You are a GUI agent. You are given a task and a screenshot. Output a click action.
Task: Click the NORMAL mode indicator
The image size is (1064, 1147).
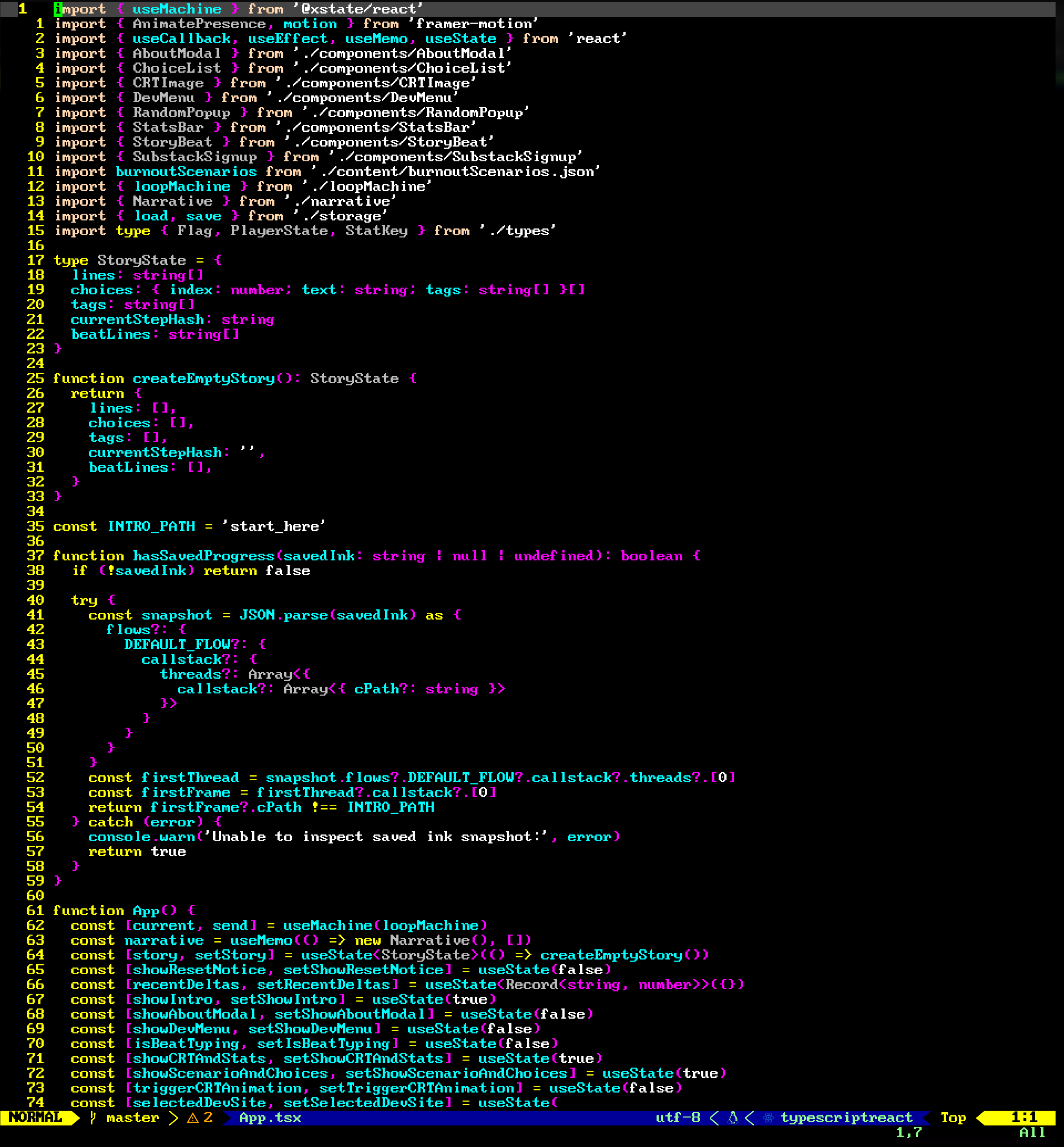[x=36, y=1117]
